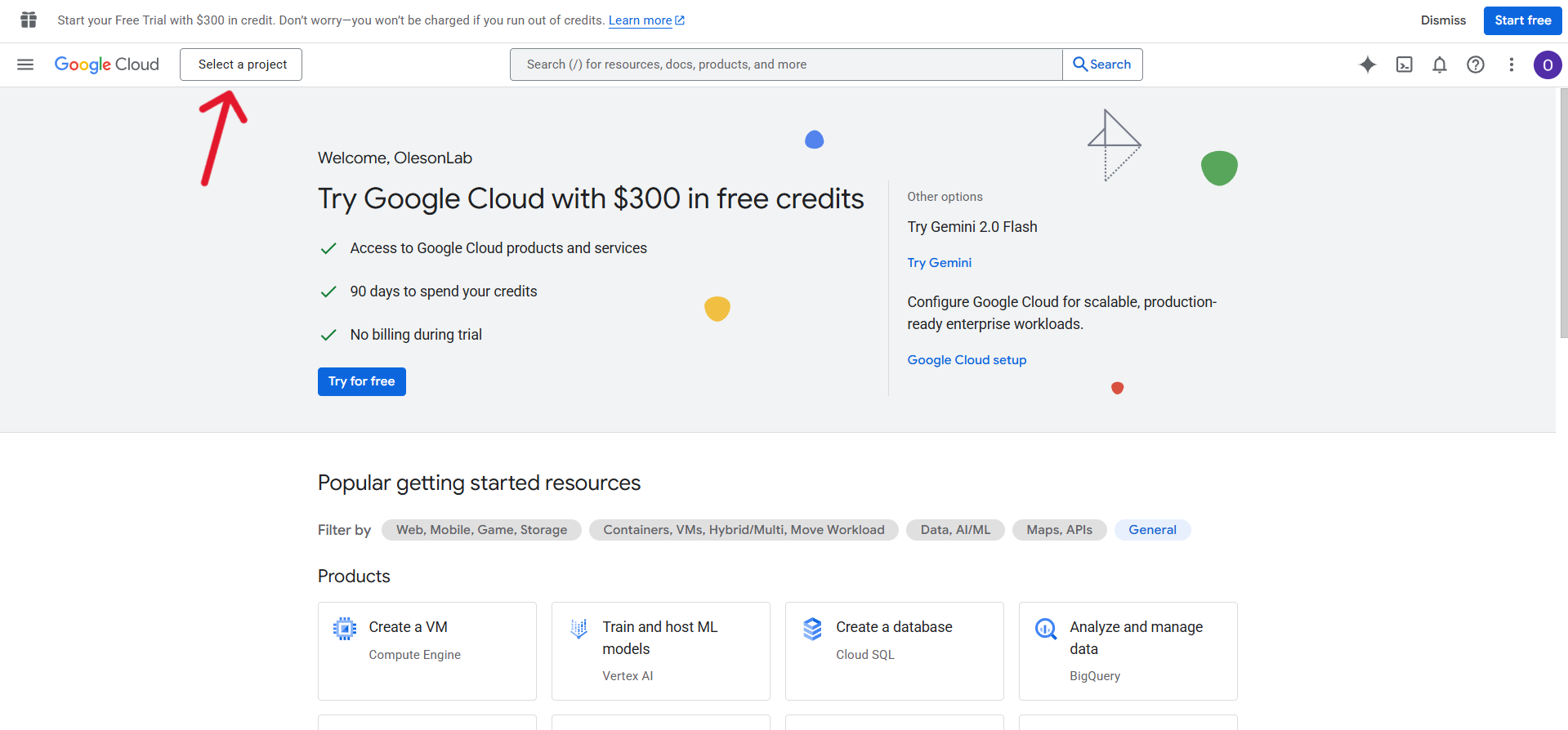Viewport: 1568px width, 730px height.
Task: Open the hamburger navigation menu
Action: (x=25, y=65)
